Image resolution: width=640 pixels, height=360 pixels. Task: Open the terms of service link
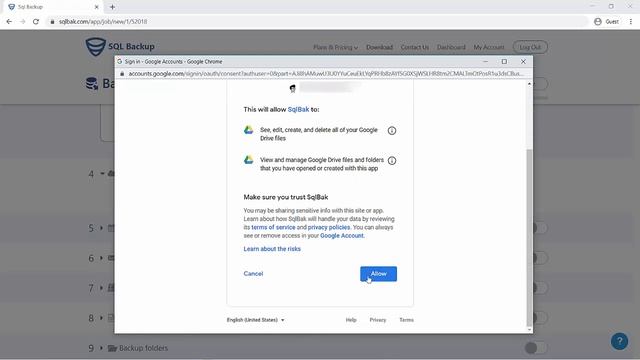pos(273,227)
